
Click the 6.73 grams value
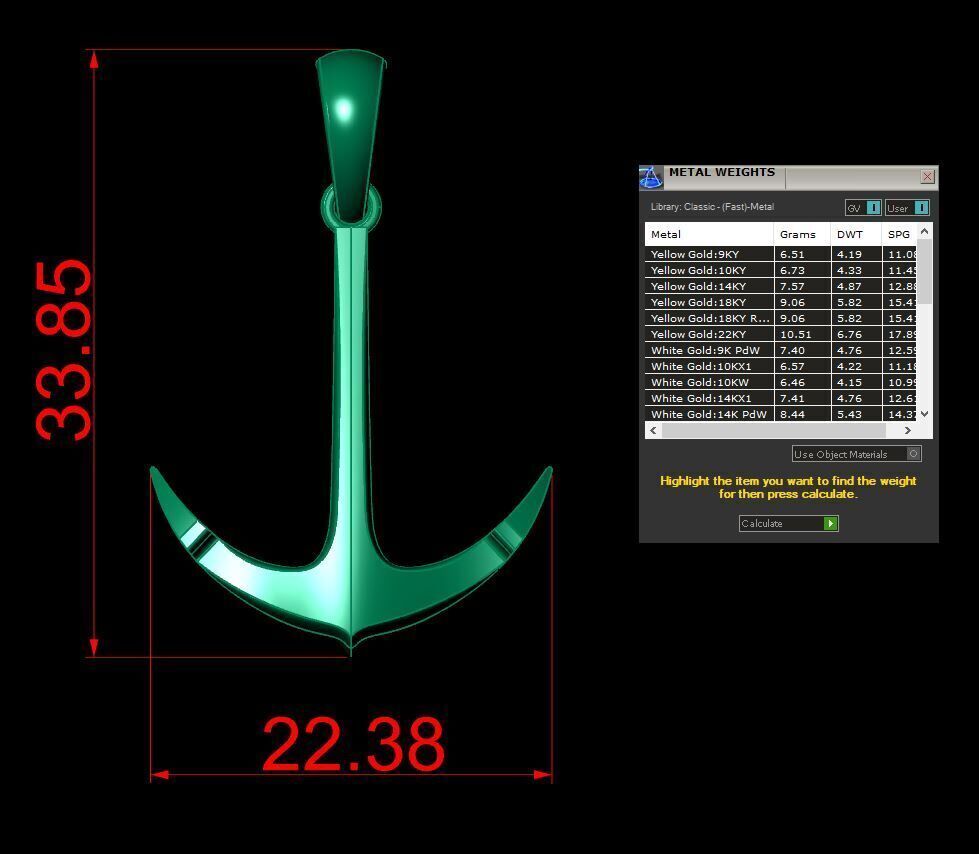pos(792,270)
